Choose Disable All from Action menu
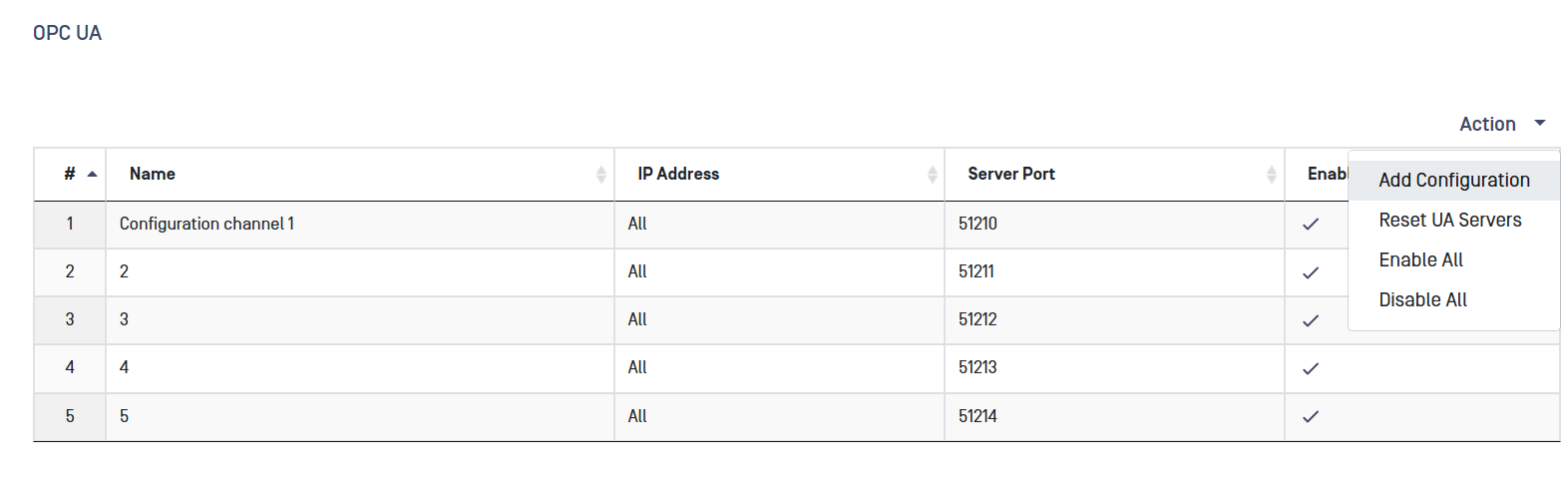 pos(1422,300)
